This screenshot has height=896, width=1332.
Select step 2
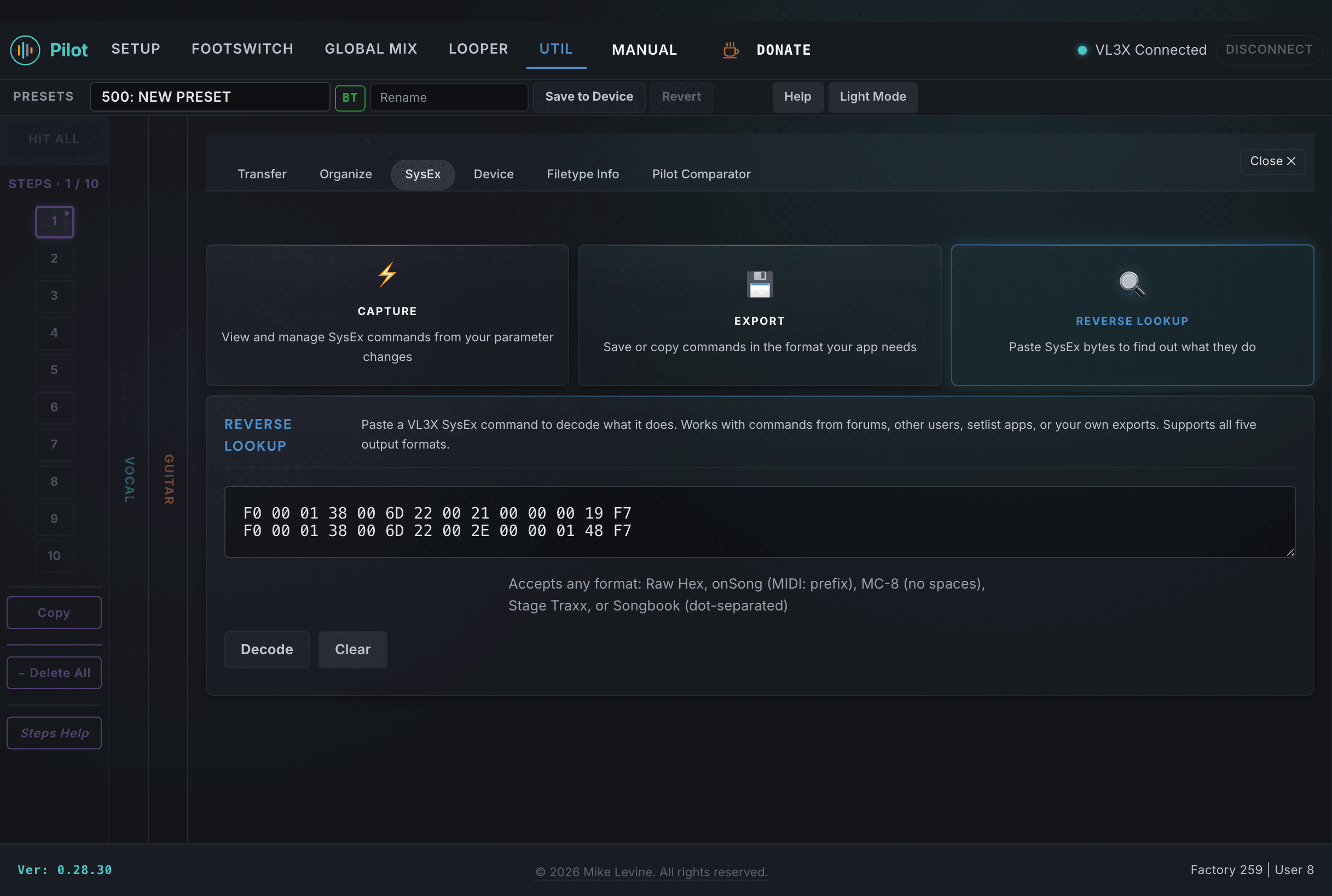coord(54,259)
